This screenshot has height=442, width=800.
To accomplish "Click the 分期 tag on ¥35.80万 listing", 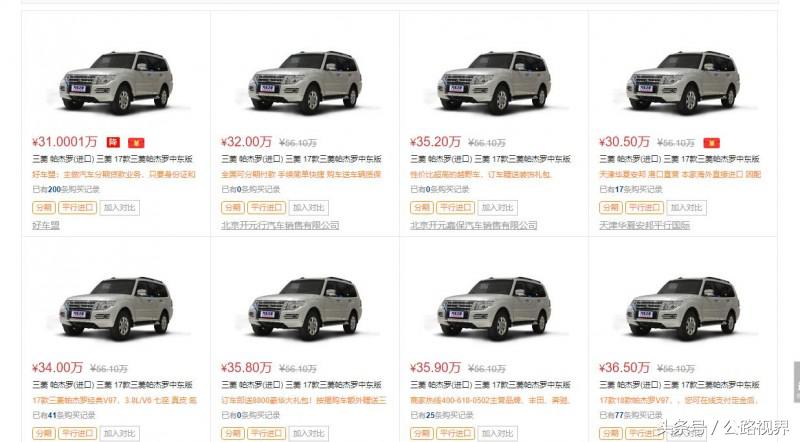I will (233, 433).
